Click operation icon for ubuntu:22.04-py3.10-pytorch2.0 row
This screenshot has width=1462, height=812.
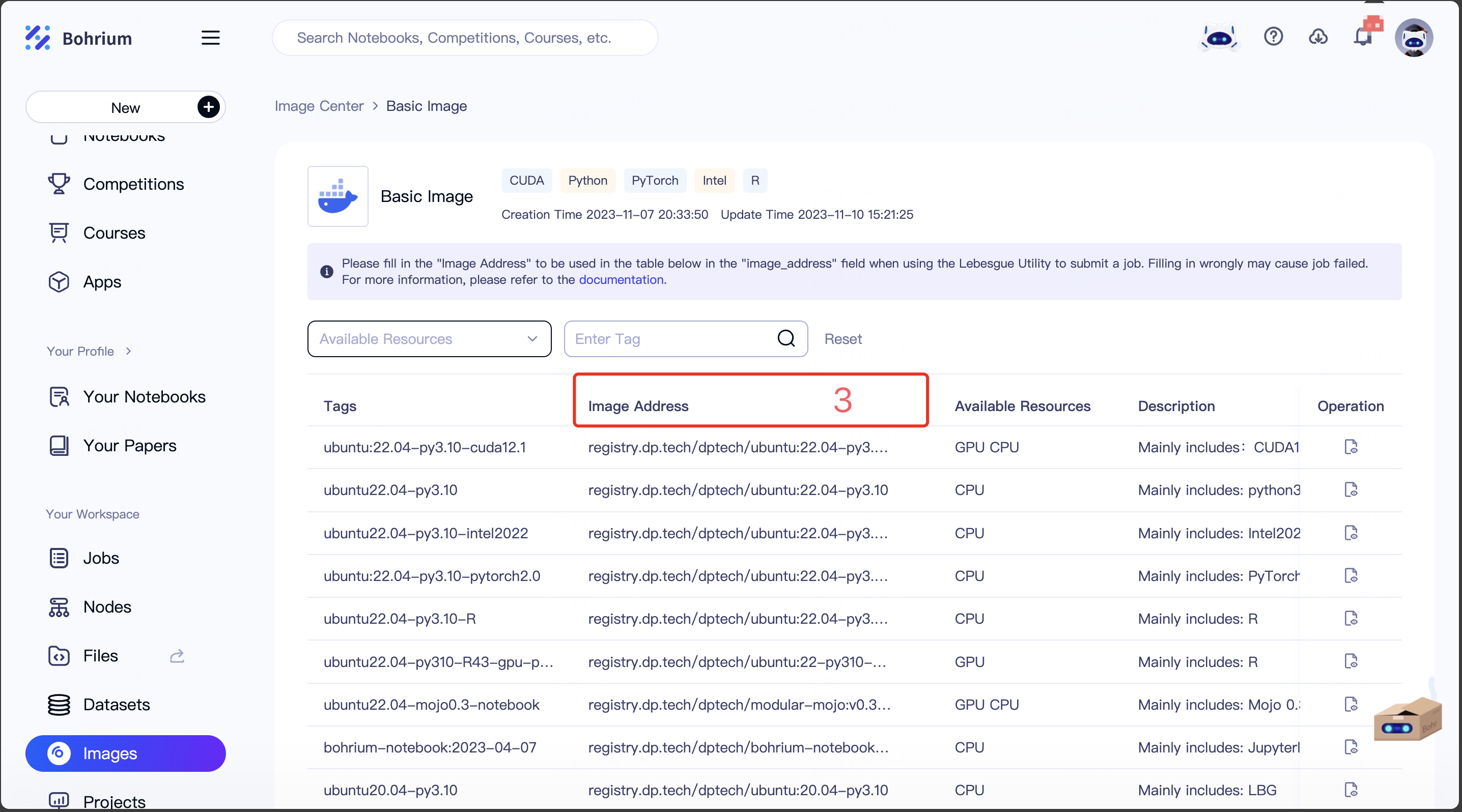pyautogui.click(x=1351, y=575)
